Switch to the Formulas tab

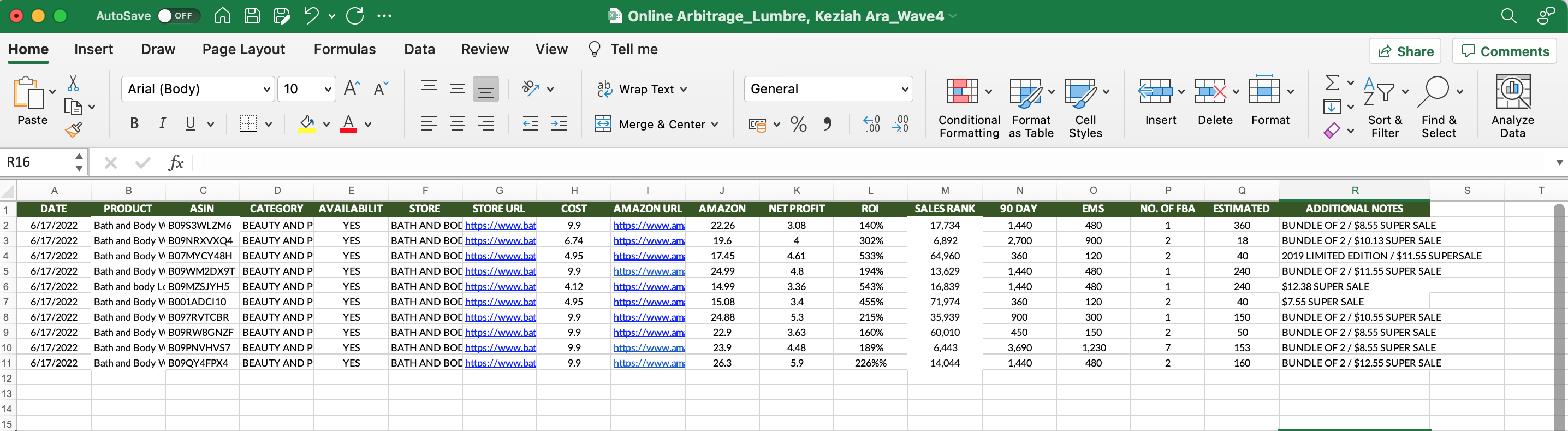point(345,49)
